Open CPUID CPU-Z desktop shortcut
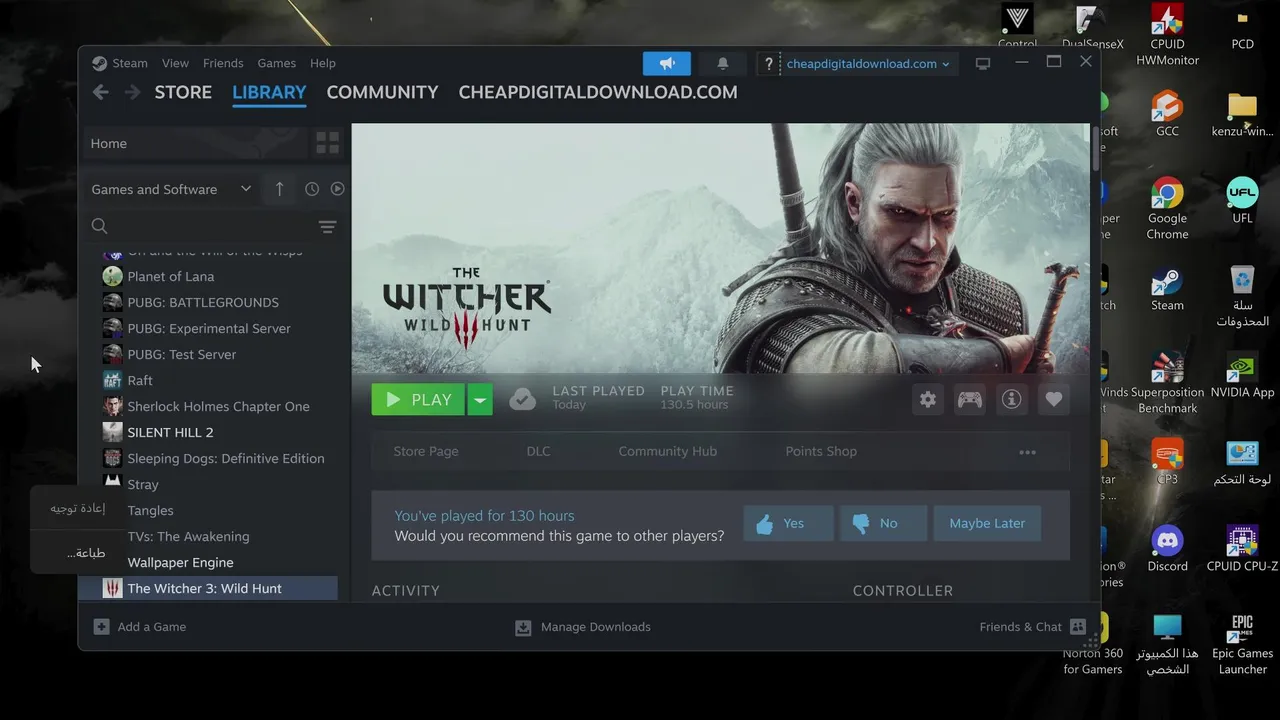 (x=1242, y=549)
